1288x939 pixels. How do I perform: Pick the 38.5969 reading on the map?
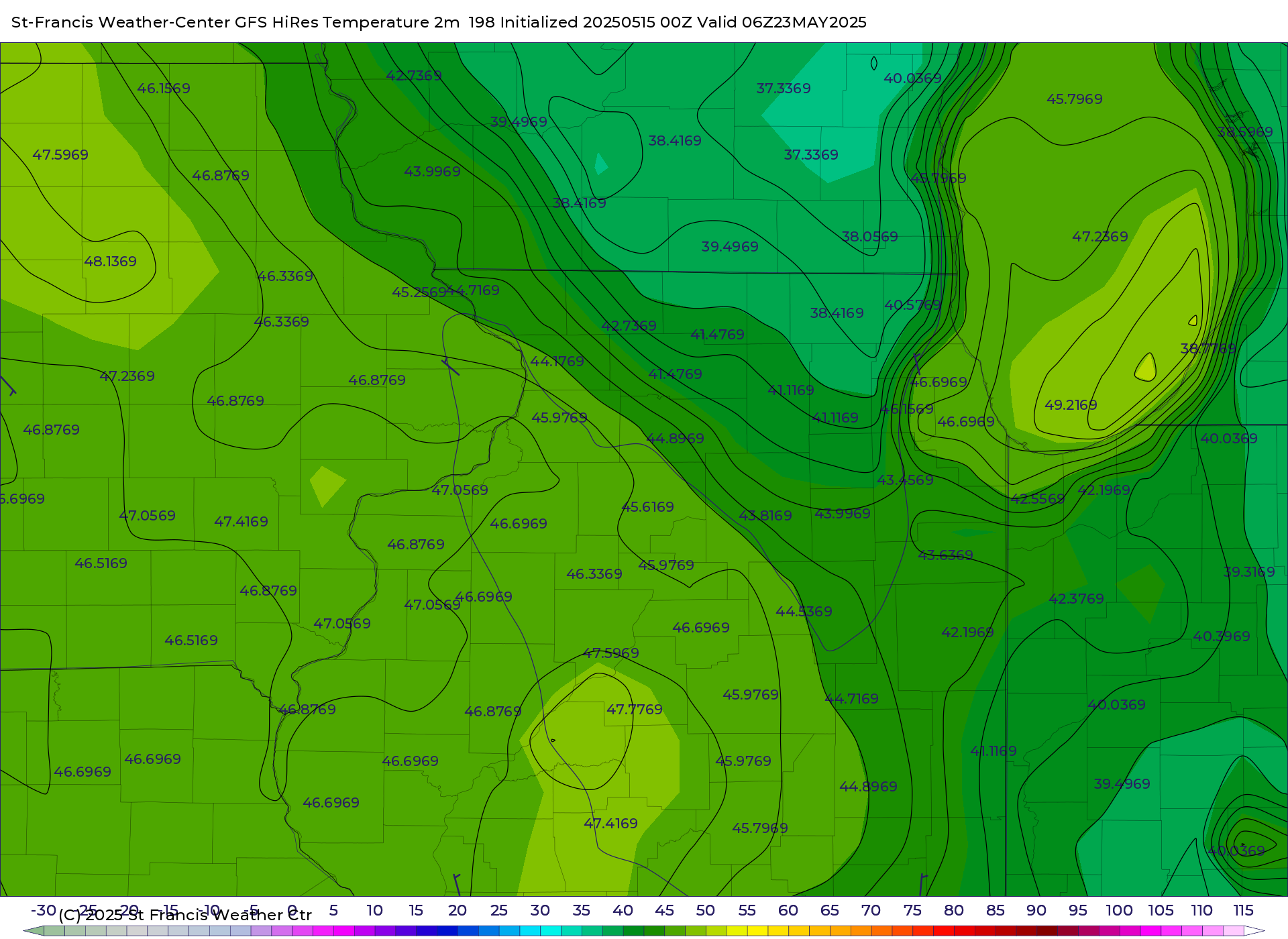(1245, 132)
